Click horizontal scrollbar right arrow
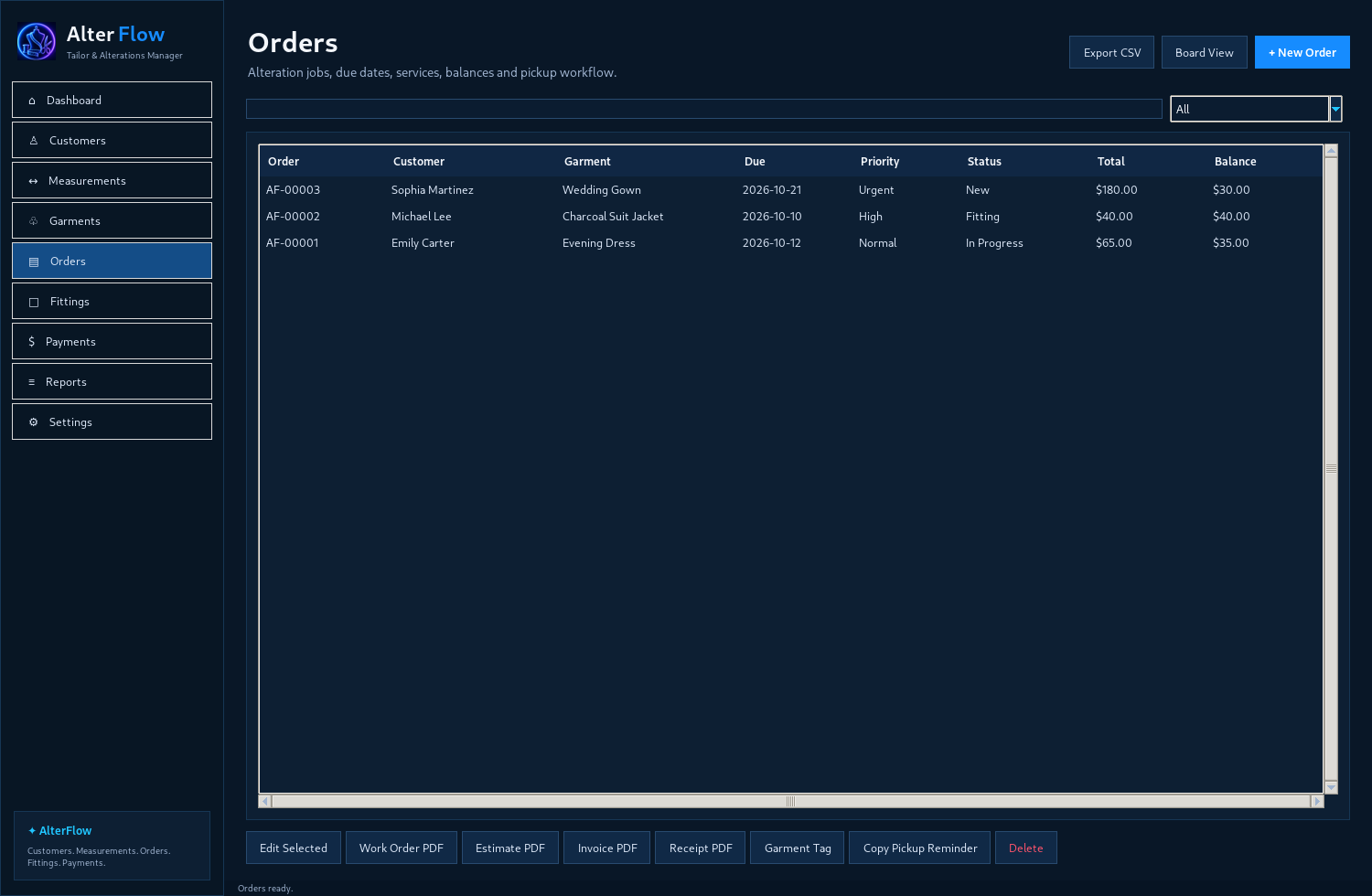 click(x=1317, y=801)
